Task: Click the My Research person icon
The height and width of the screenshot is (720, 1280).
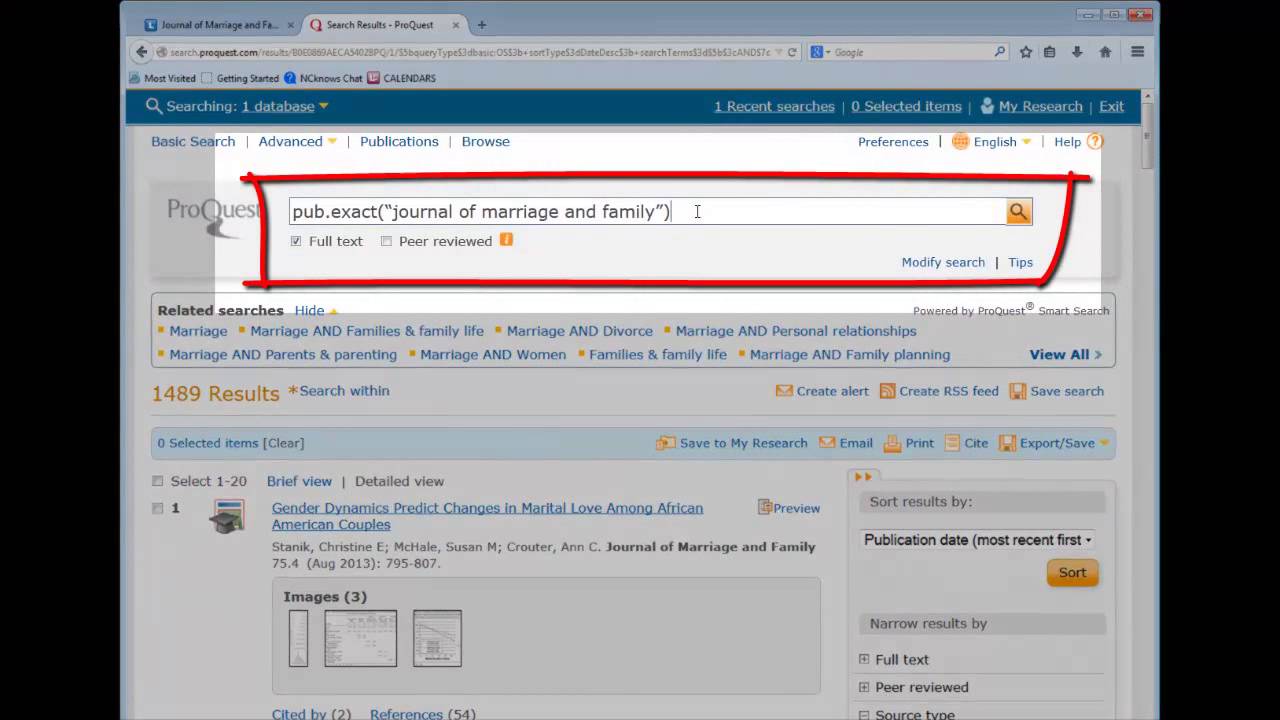Action: [987, 106]
